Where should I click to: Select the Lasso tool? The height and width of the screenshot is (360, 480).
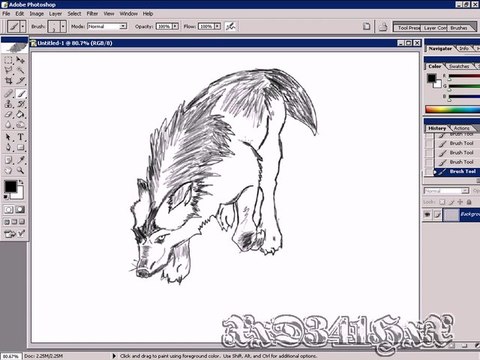coord(8,70)
